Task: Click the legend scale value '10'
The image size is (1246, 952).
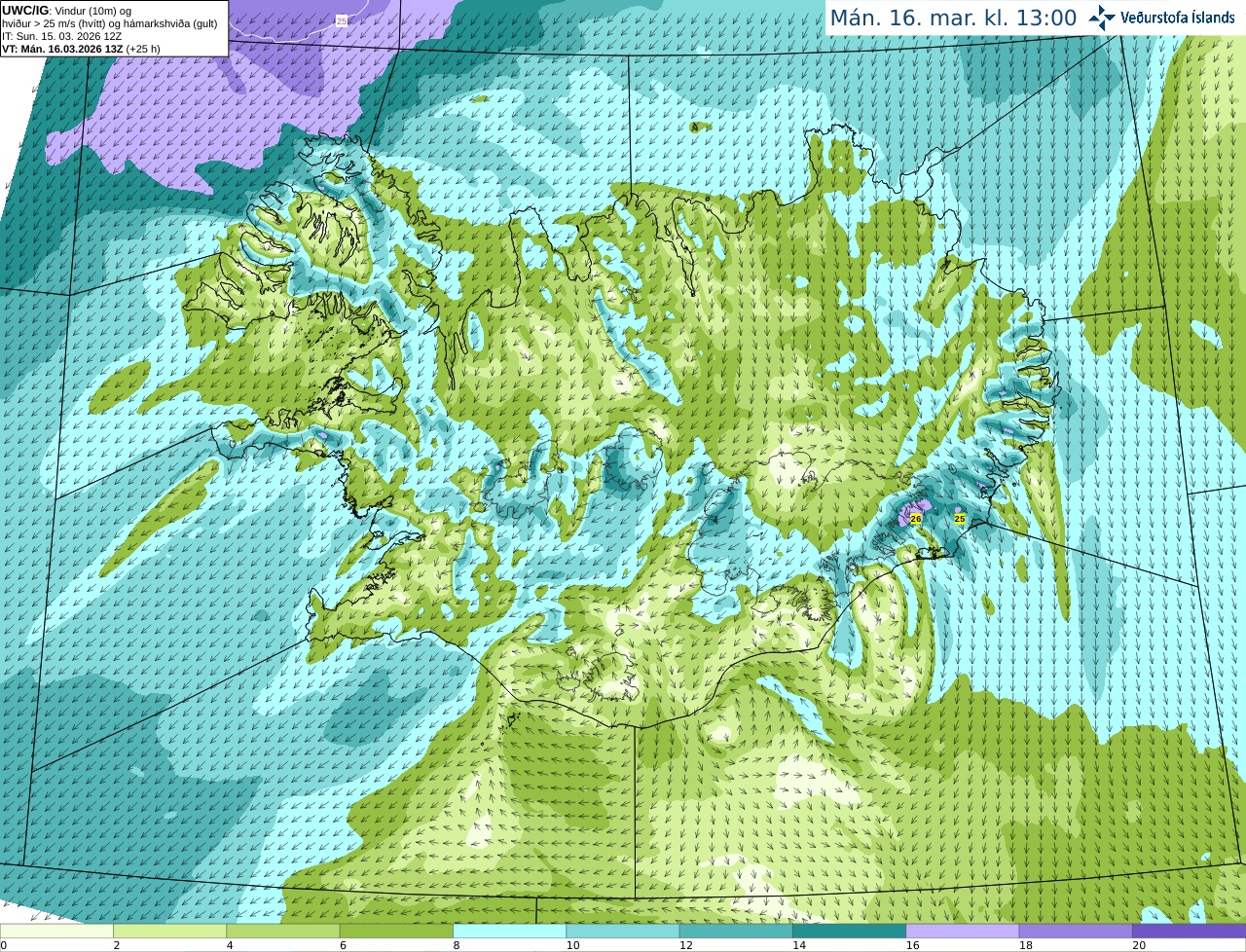Action: (572, 945)
